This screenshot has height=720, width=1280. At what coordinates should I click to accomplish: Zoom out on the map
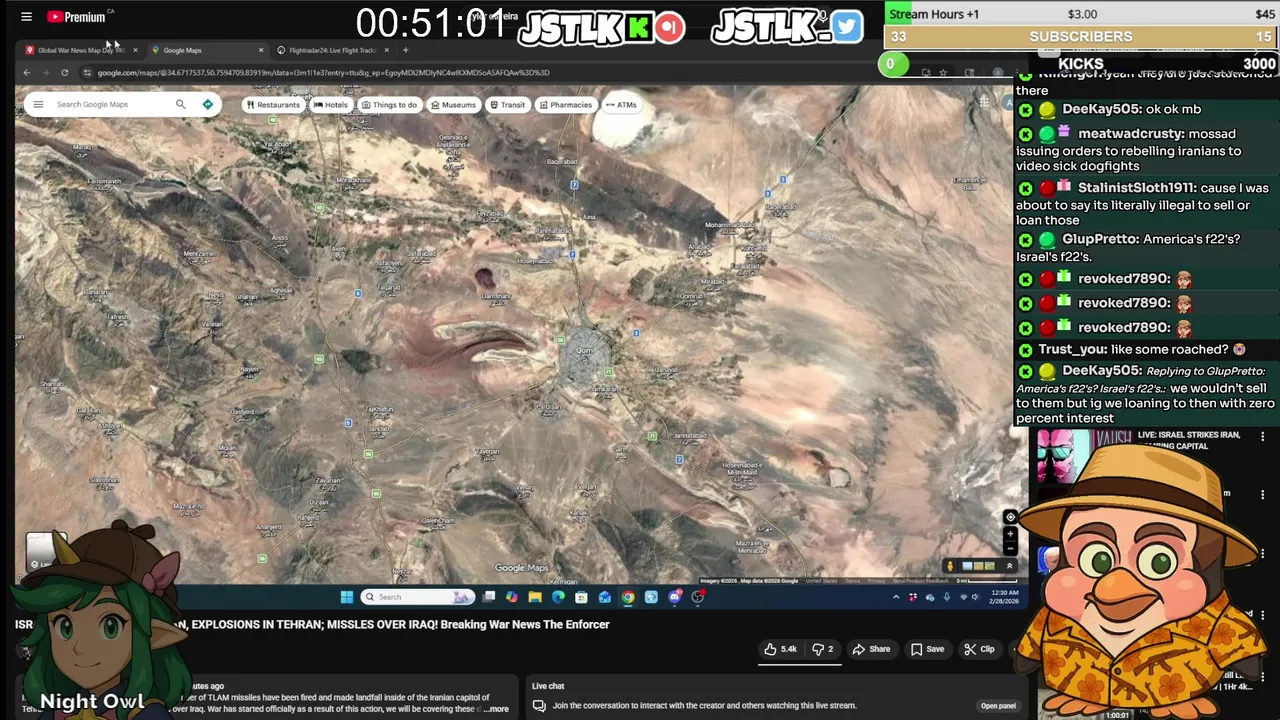tap(1010, 548)
